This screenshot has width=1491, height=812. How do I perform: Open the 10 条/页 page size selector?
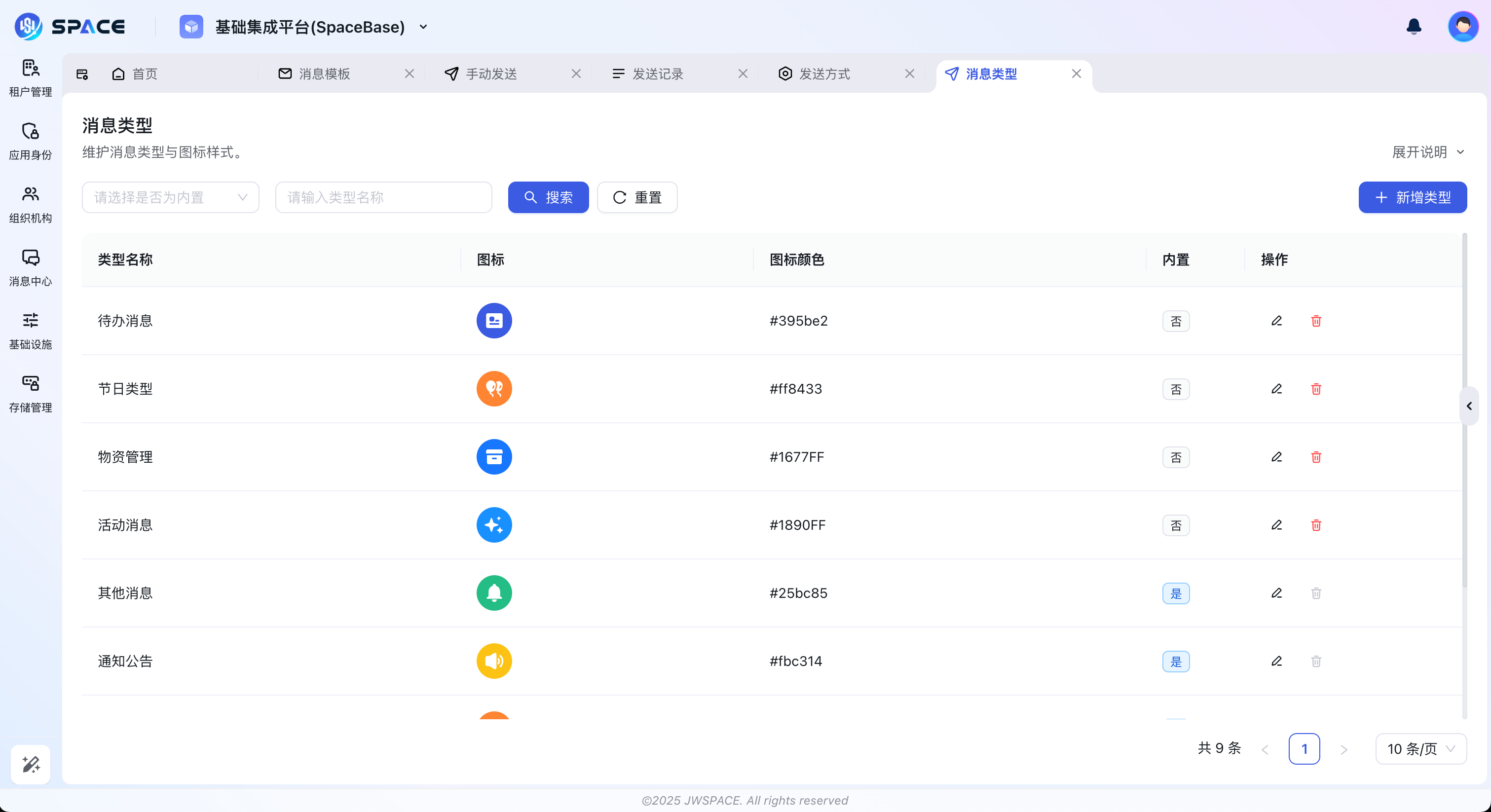click(x=1421, y=748)
